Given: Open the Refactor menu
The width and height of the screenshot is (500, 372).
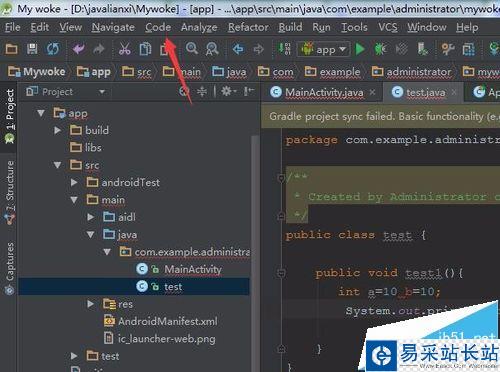Looking at the screenshot, I should (248, 27).
